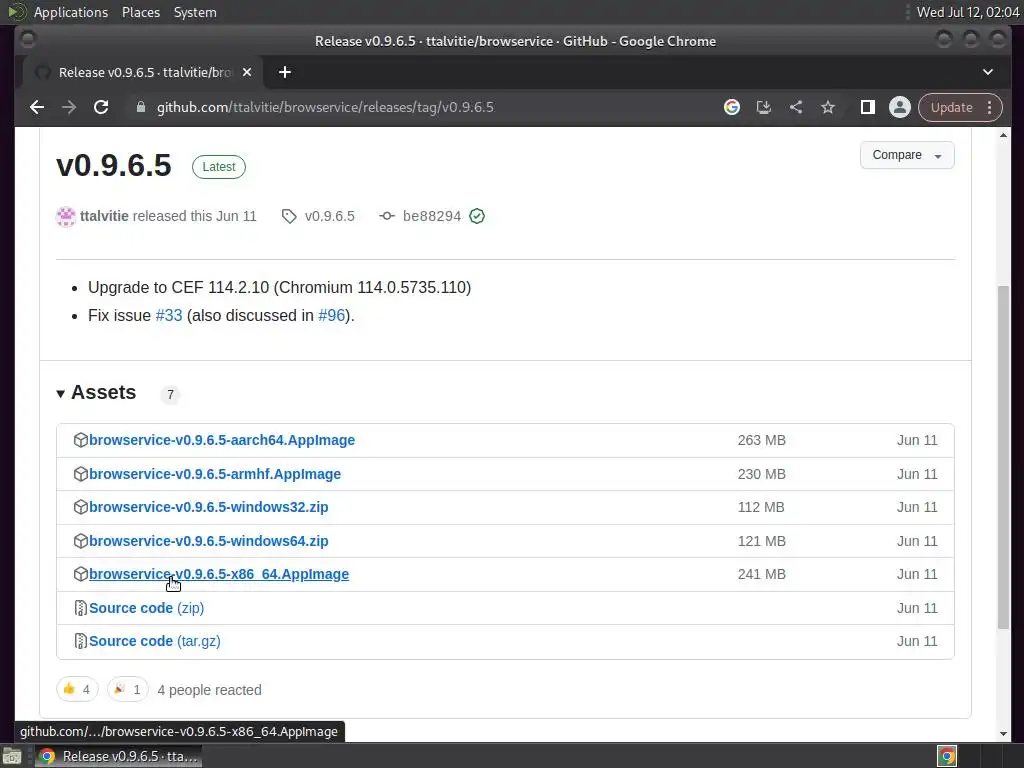Open a new browser tab
The height and width of the screenshot is (768, 1024).
[x=285, y=72]
